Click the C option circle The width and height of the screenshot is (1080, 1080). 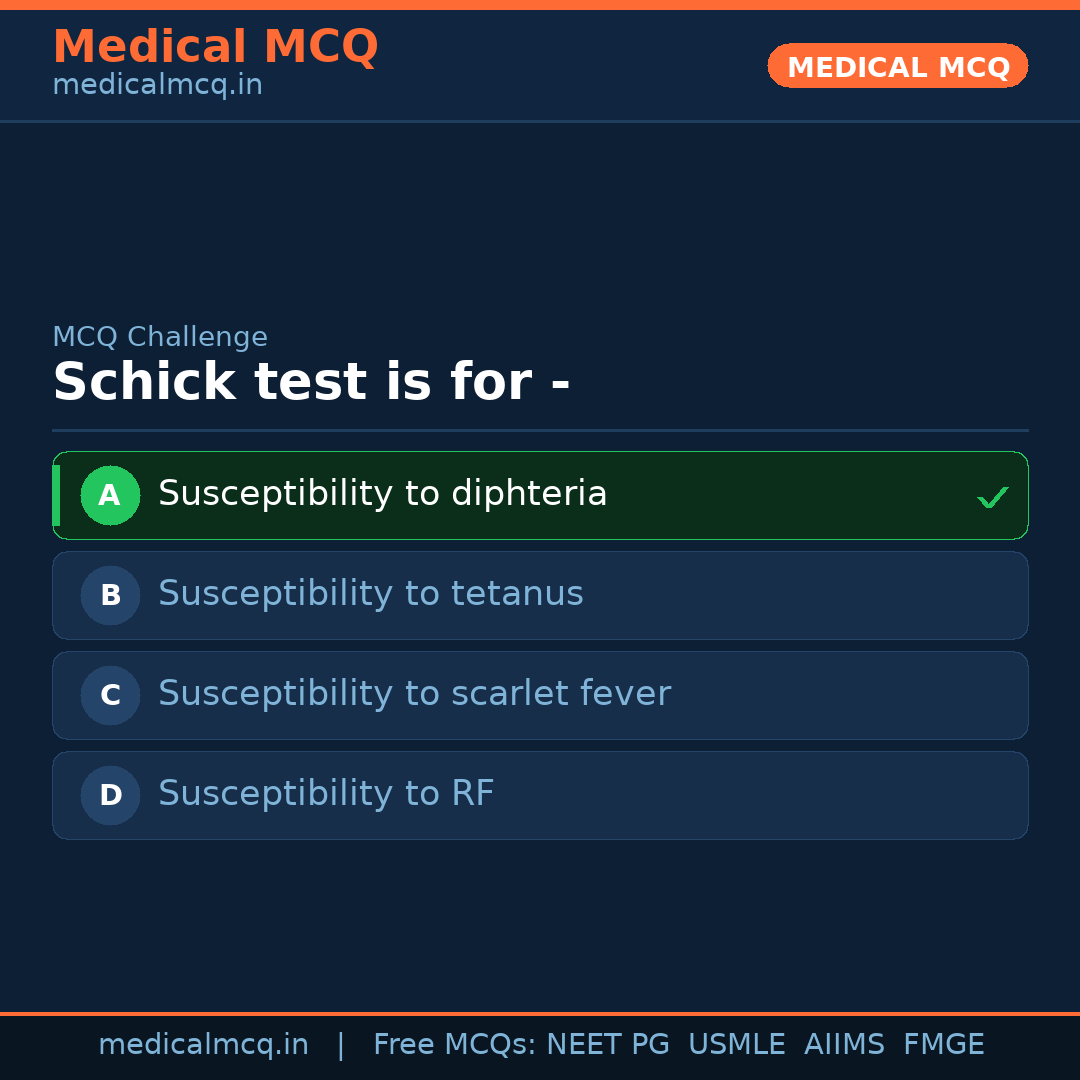point(110,695)
